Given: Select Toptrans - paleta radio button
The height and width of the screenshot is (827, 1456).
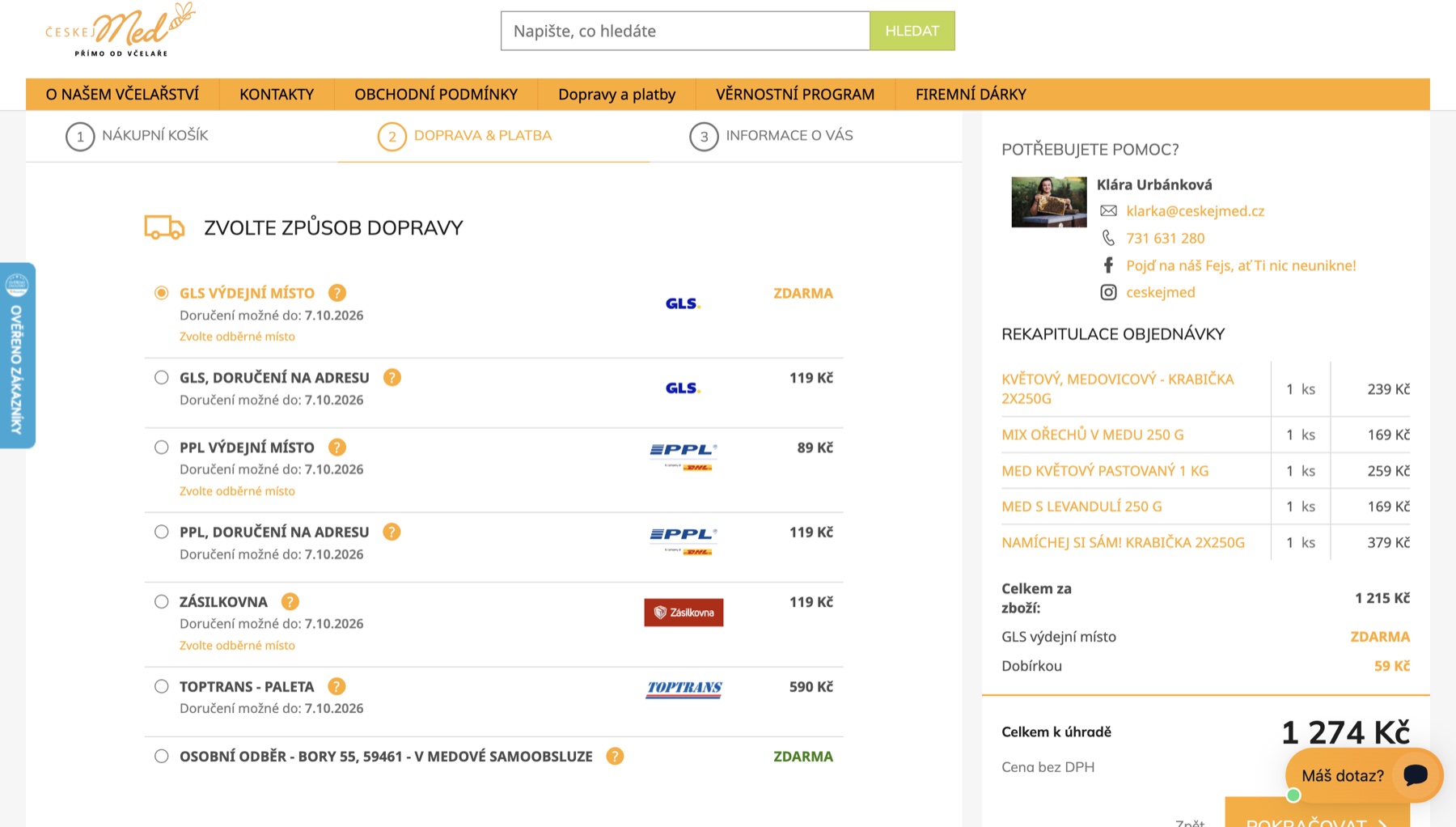Looking at the screenshot, I should point(162,686).
